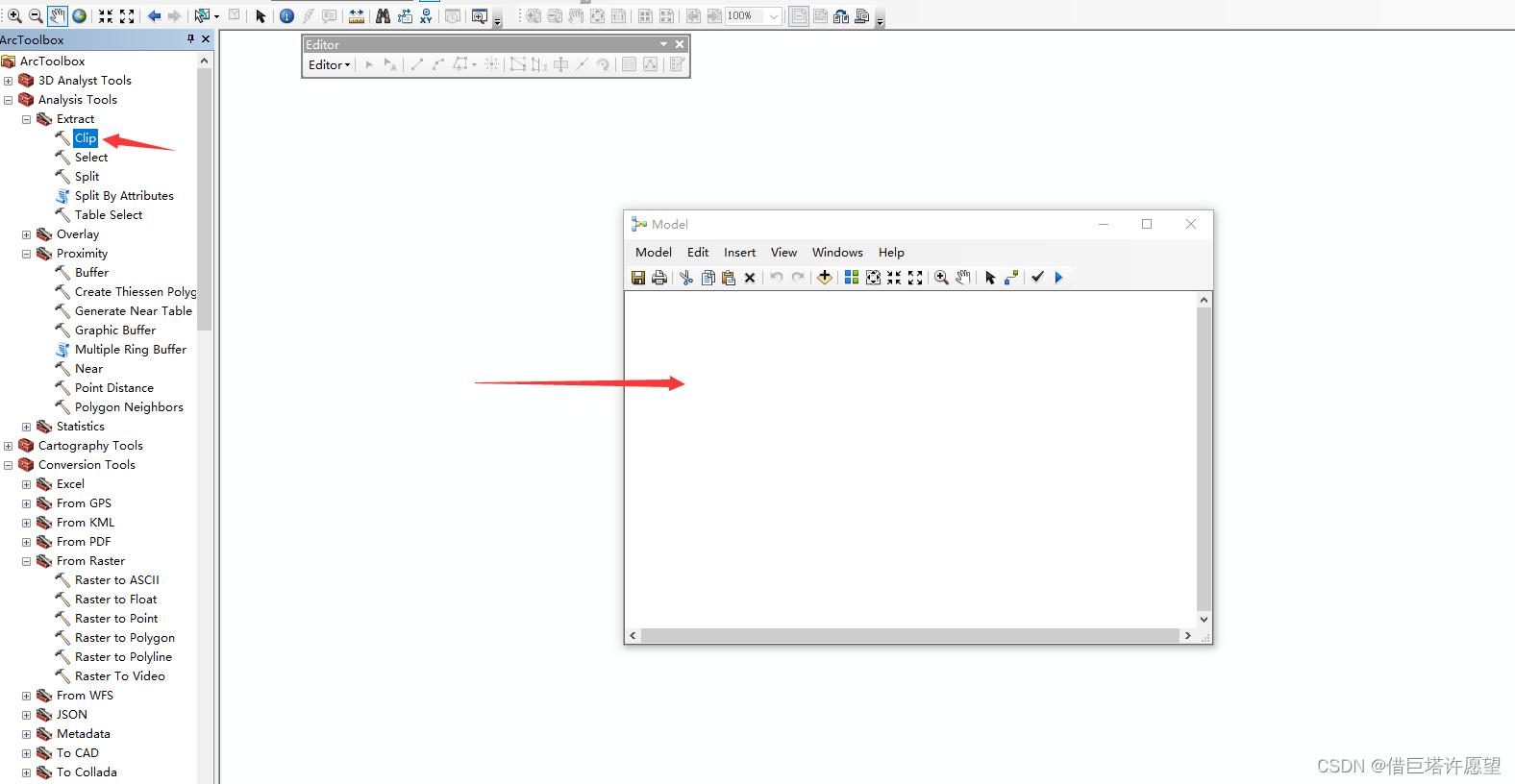This screenshot has width=1515, height=784.
Task: Click ArcToolbox scrollbar up arrow
Action: click(x=204, y=61)
